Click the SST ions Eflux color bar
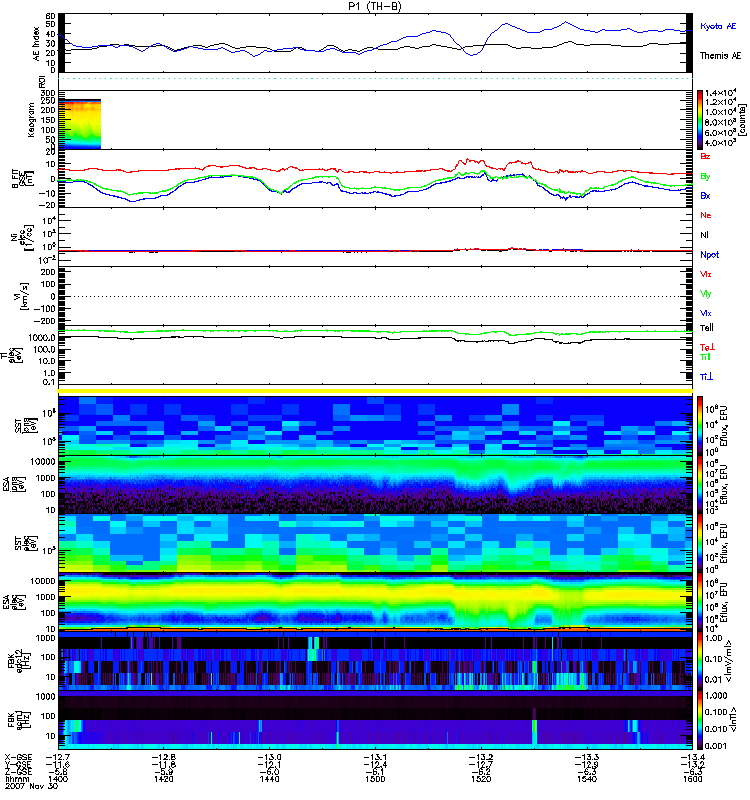The width and height of the screenshot is (750, 800). (x=700, y=425)
